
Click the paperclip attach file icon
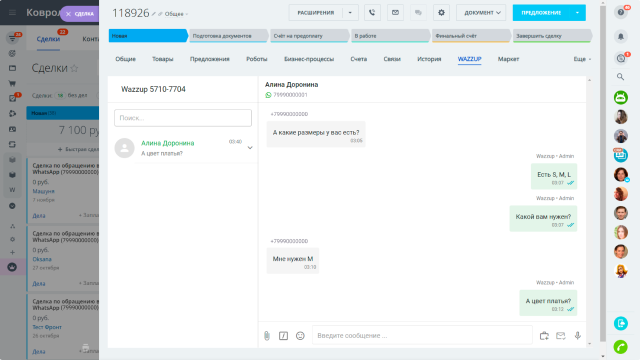[267, 336]
